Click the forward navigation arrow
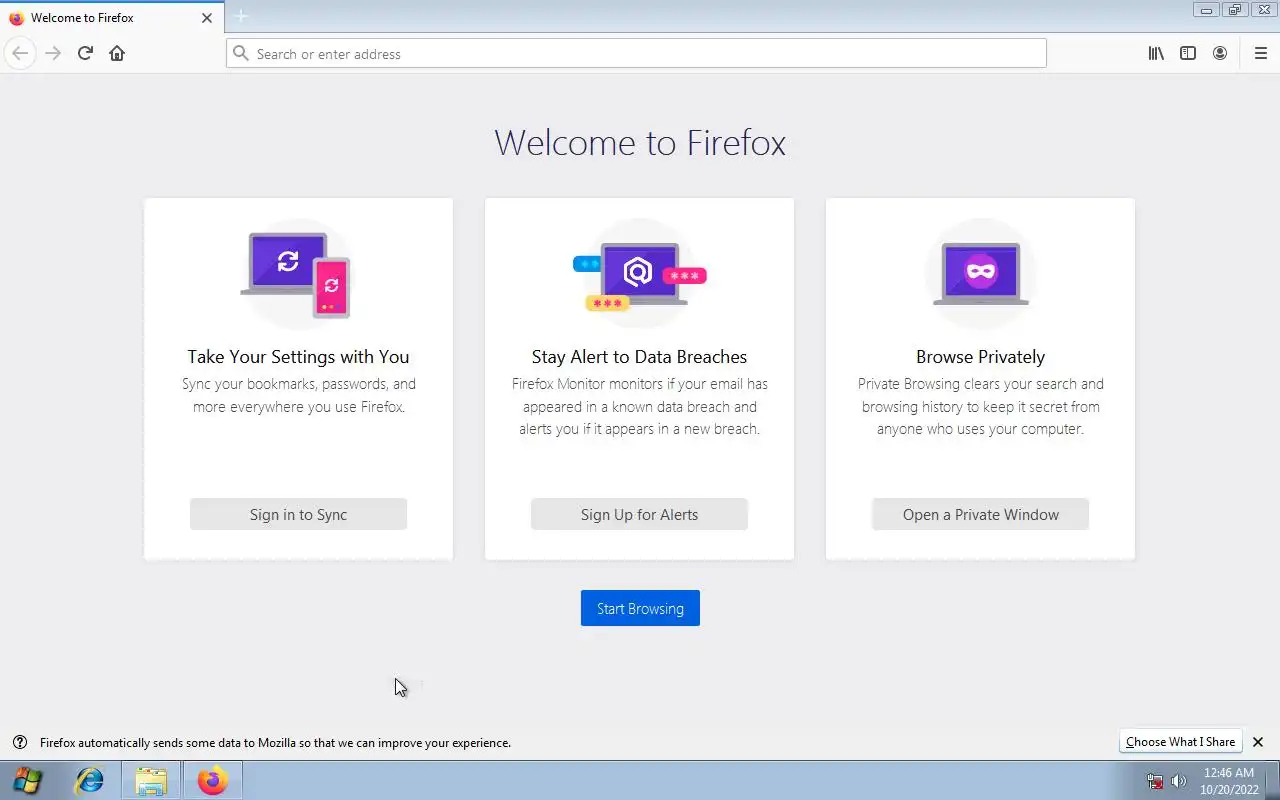 click(53, 53)
